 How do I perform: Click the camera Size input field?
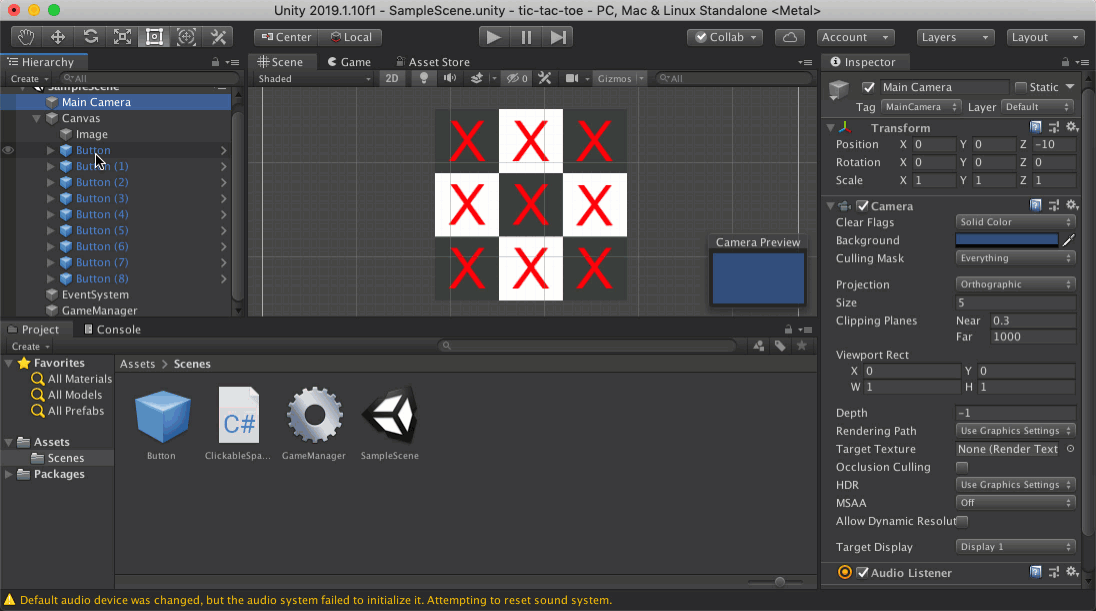tap(1015, 303)
